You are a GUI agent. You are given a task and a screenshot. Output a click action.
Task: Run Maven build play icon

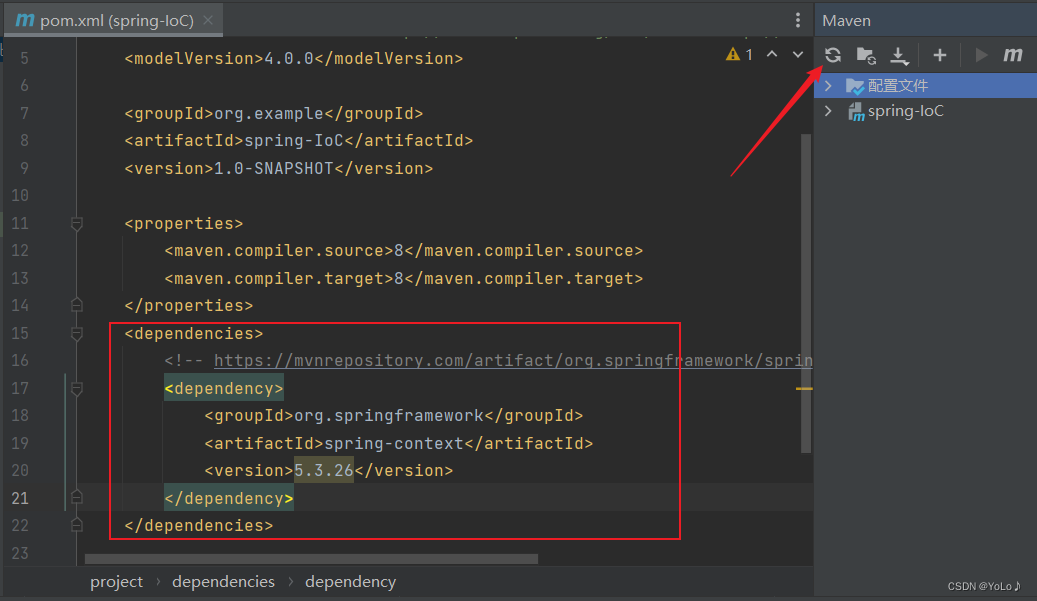click(981, 55)
